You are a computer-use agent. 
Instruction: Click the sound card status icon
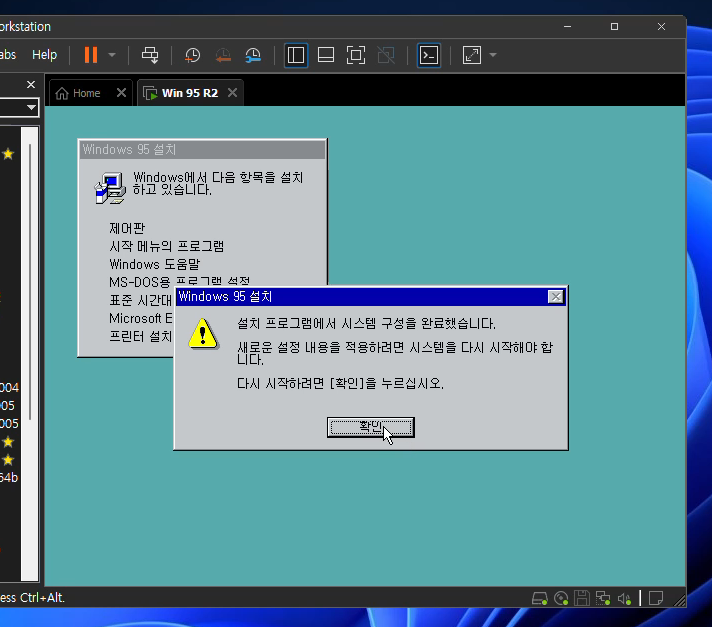click(x=624, y=599)
